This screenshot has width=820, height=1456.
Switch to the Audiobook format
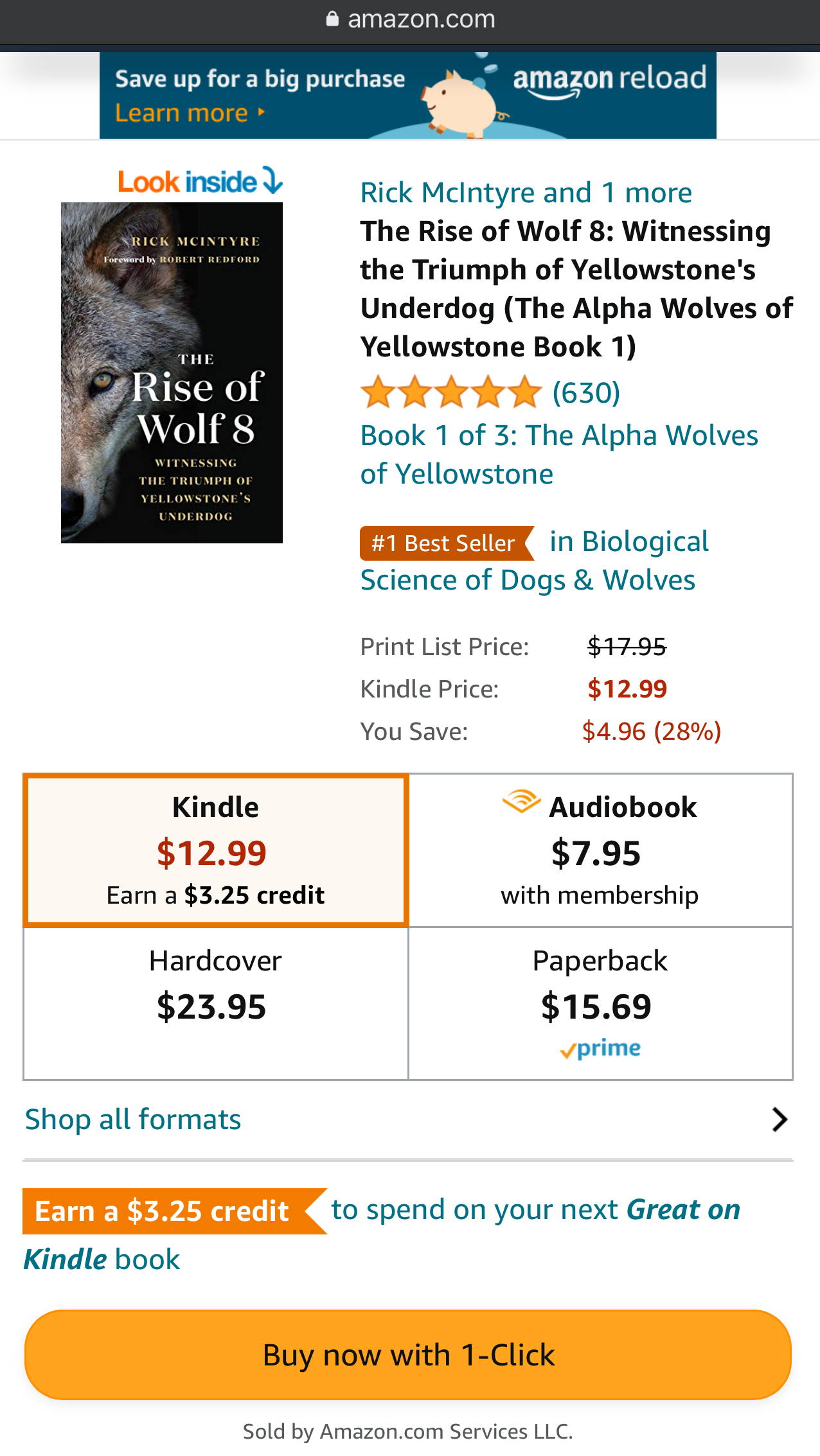[x=600, y=849]
